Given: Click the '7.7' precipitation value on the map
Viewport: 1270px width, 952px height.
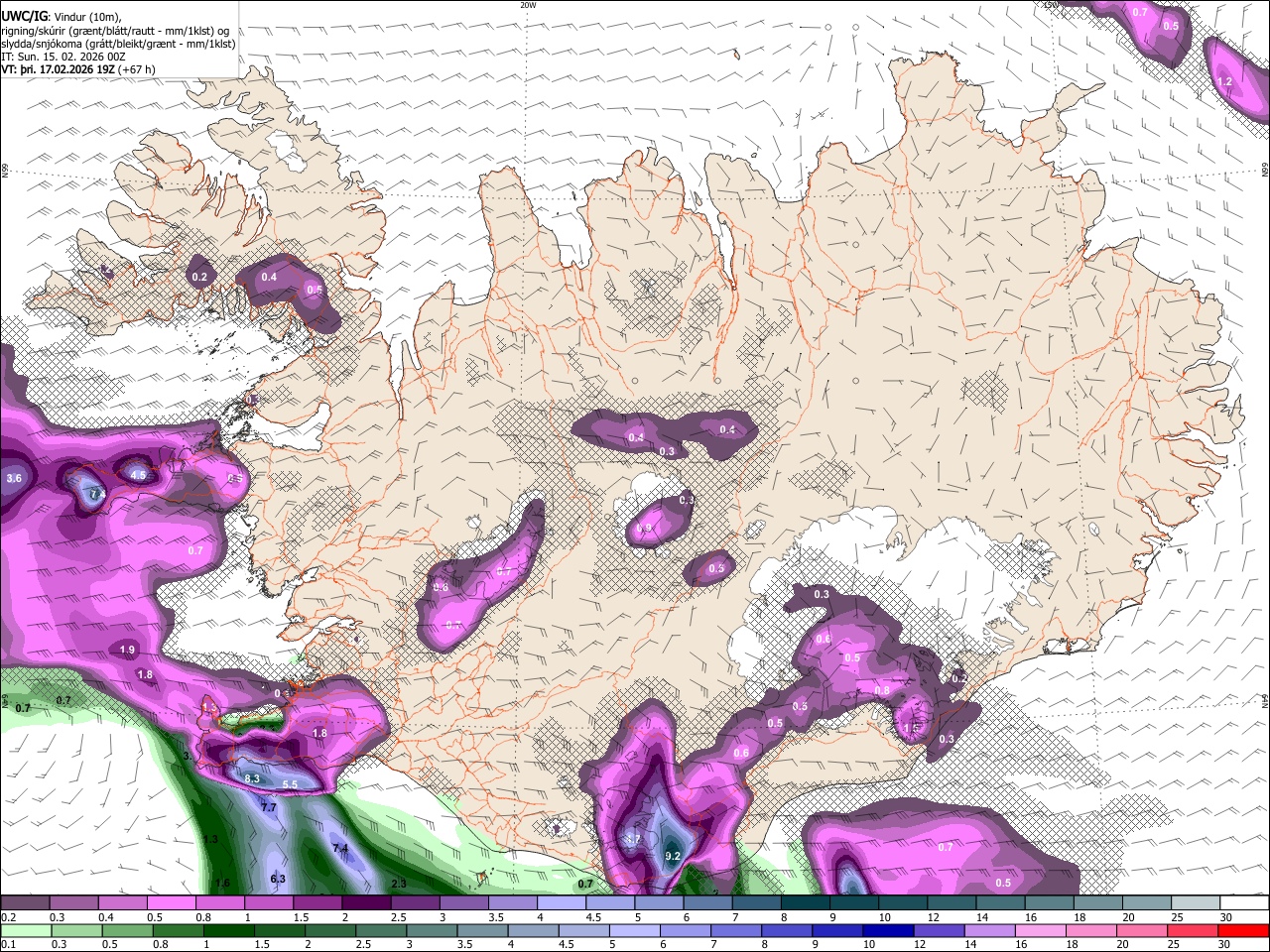Looking at the screenshot, I should pyautogui.click(x=268, y=807).
